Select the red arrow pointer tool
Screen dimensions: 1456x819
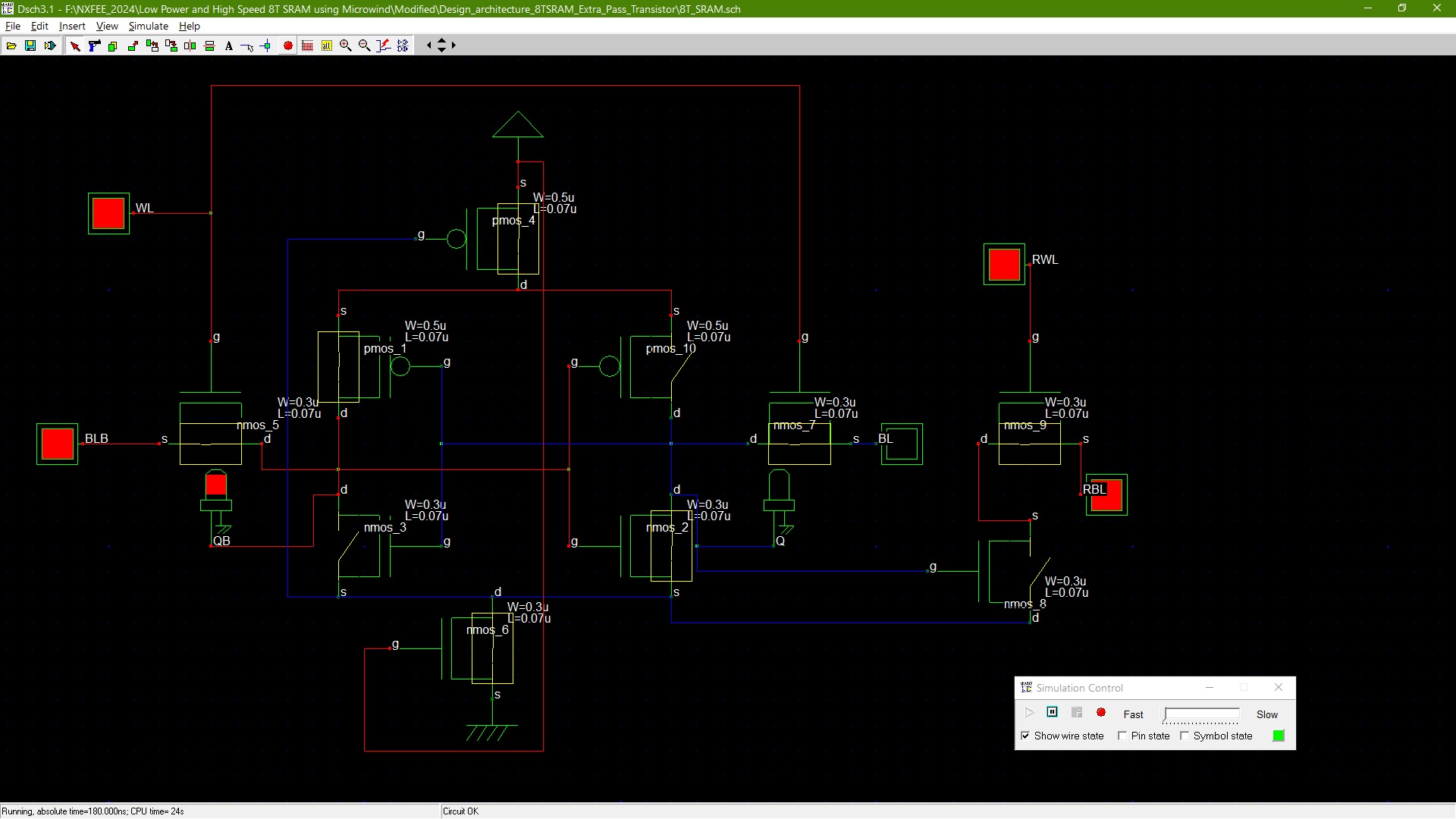(75, 45)
